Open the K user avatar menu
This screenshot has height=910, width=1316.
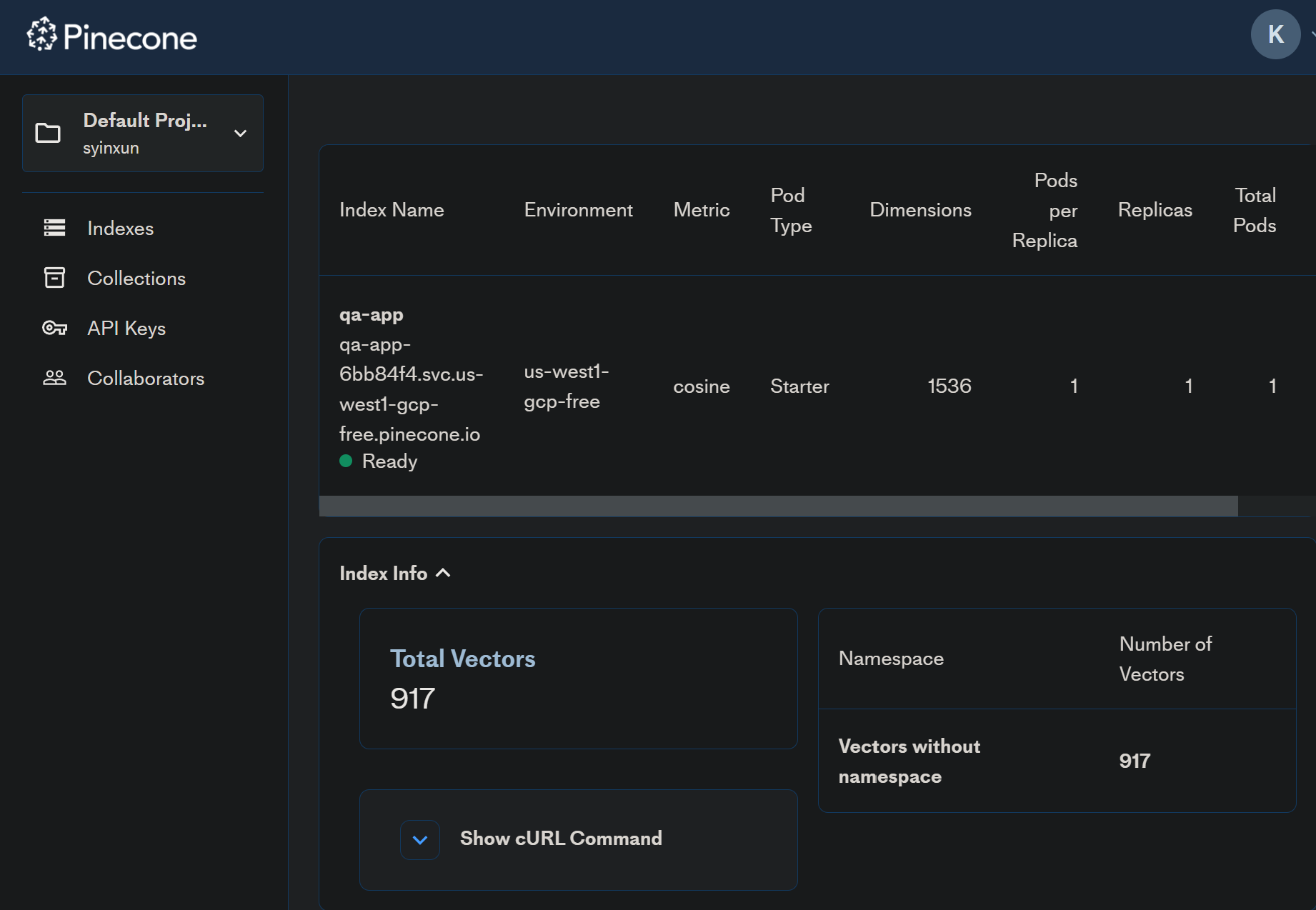click(x=1275, y=34)
